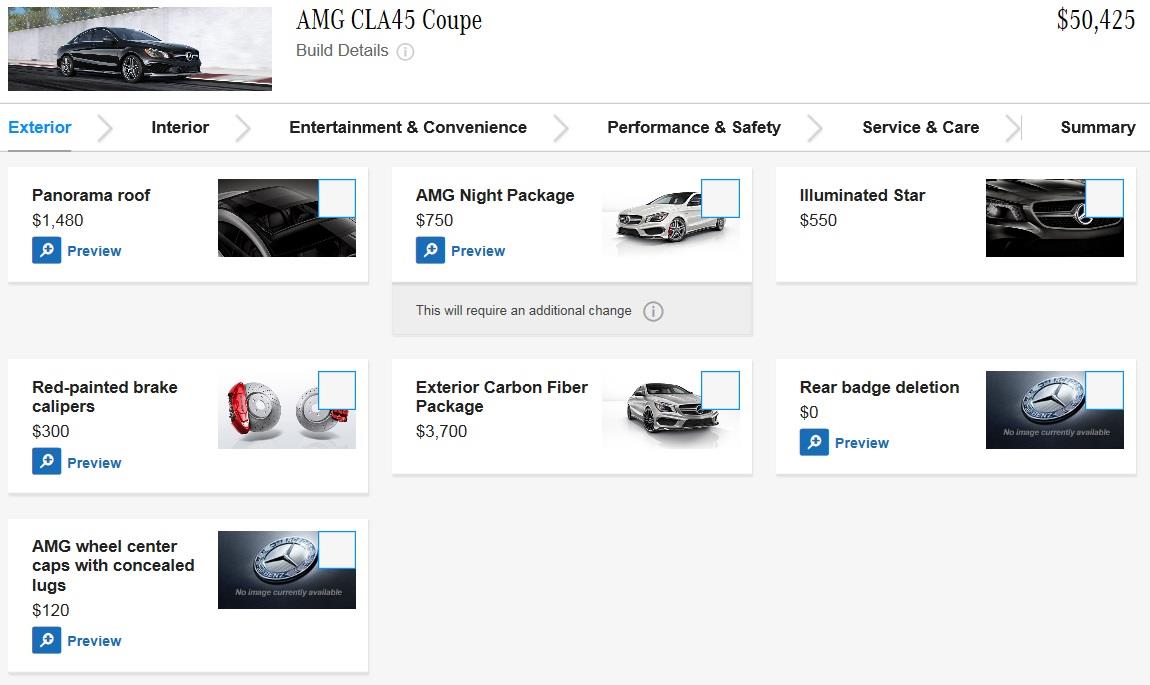
Task: Click the AMG CLA45 Coupe car image
Action: coord(139,49)
